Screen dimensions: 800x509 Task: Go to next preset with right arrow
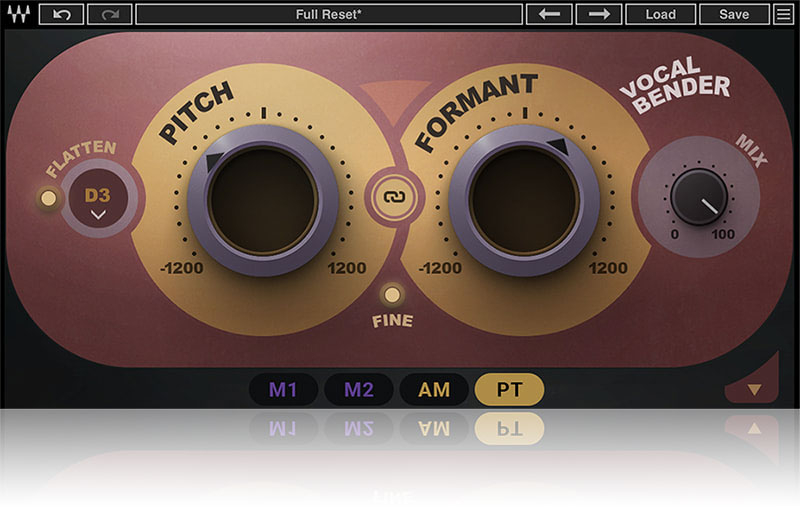(598, 14)
